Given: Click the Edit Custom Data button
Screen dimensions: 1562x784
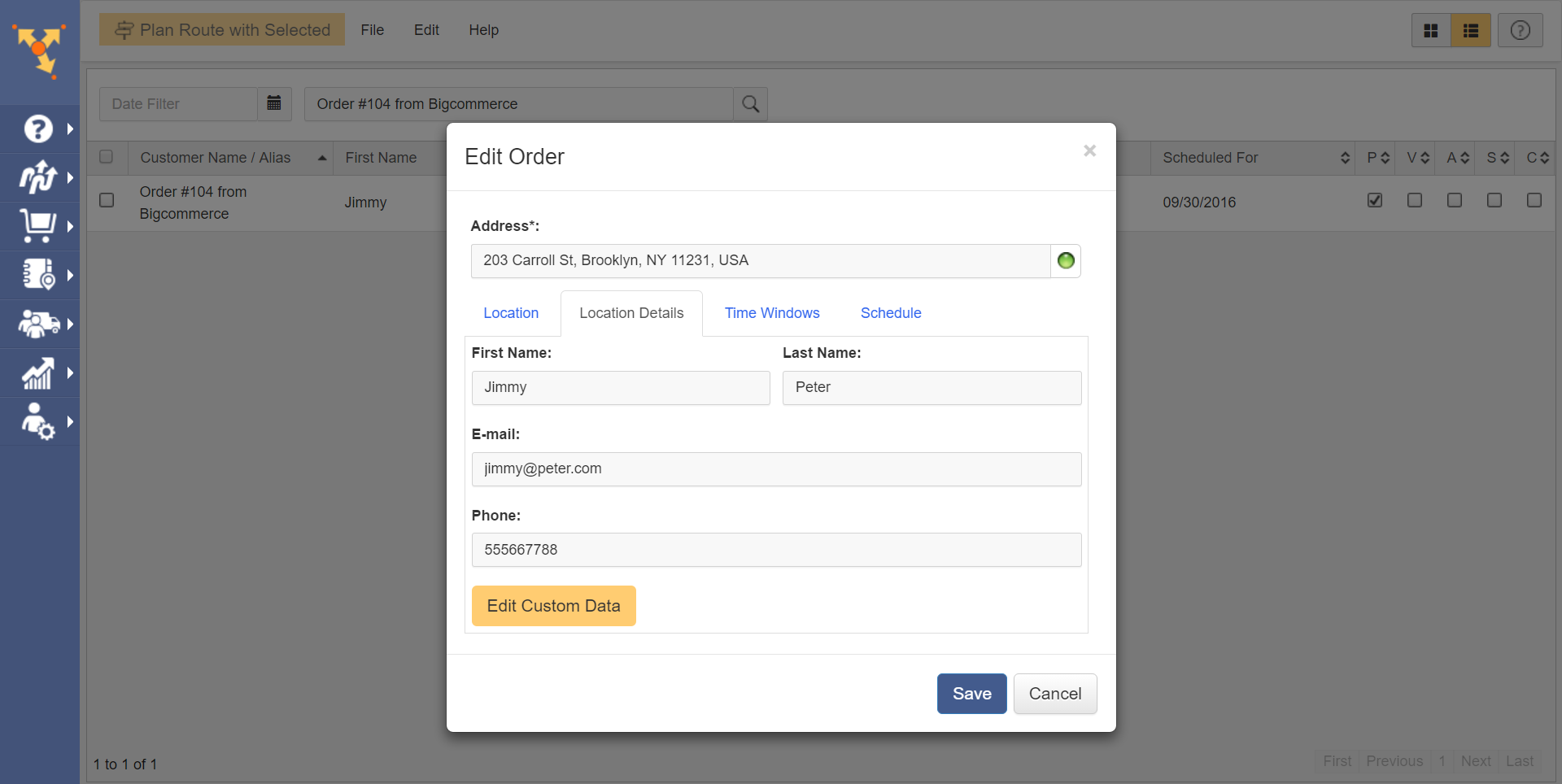Looking at the screenshot, I should (553, 606).
